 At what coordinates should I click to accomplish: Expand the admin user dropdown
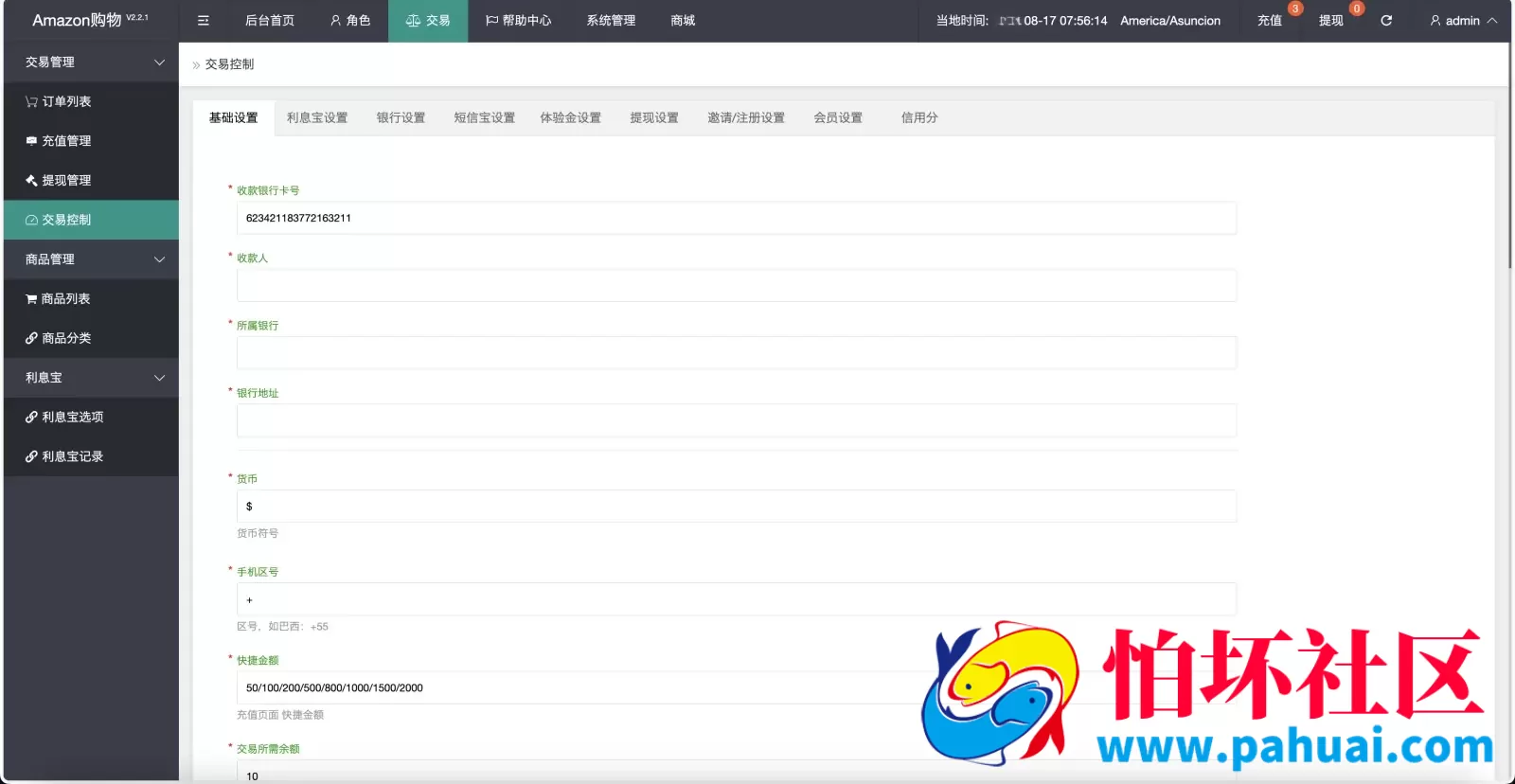click(x=1463, y=21)
